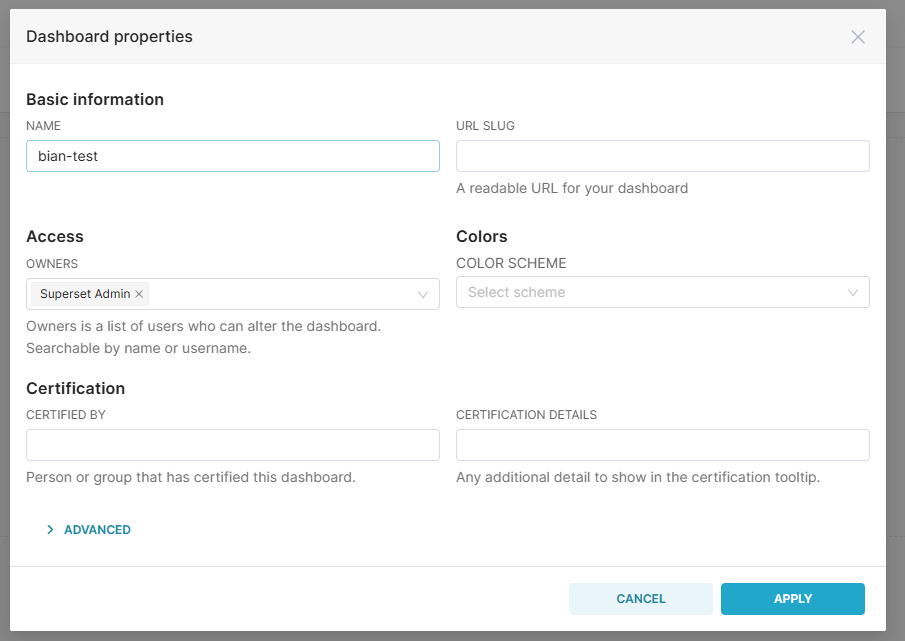Click the Cancel button
The image size is (905, 641).
point(641,599)
